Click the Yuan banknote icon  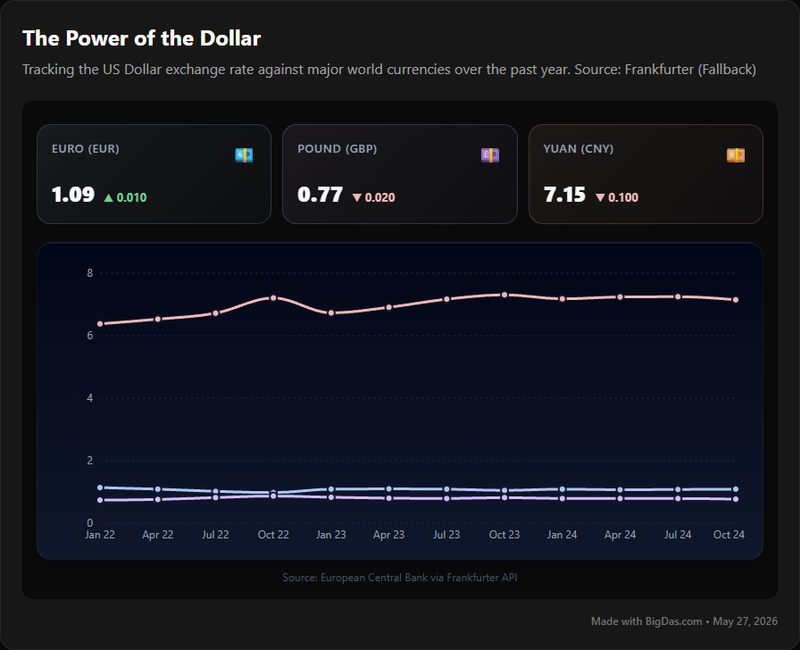[x=736, y=155]
